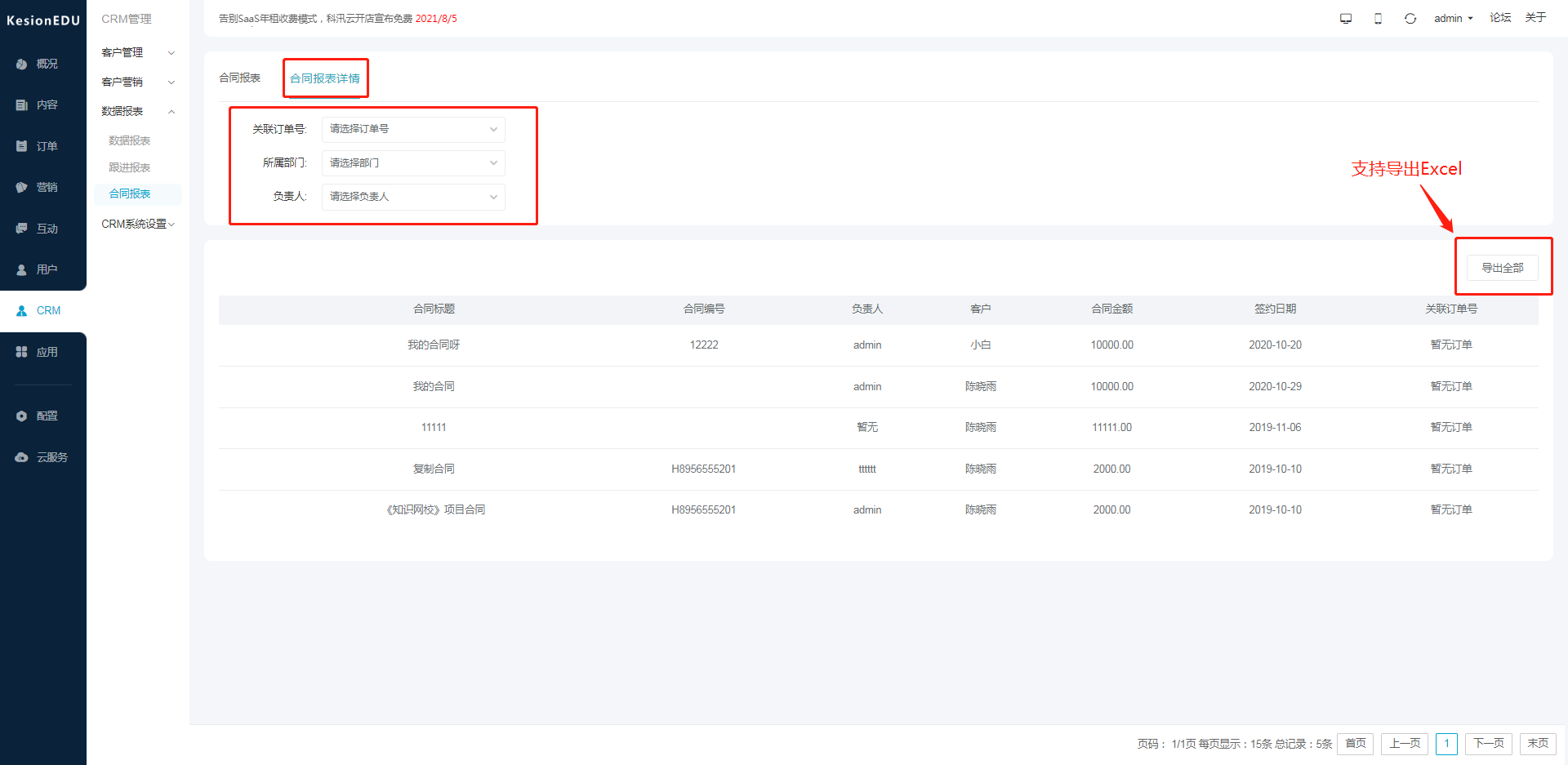Click the 2021/8/5 announcement text

pos(436,19)
